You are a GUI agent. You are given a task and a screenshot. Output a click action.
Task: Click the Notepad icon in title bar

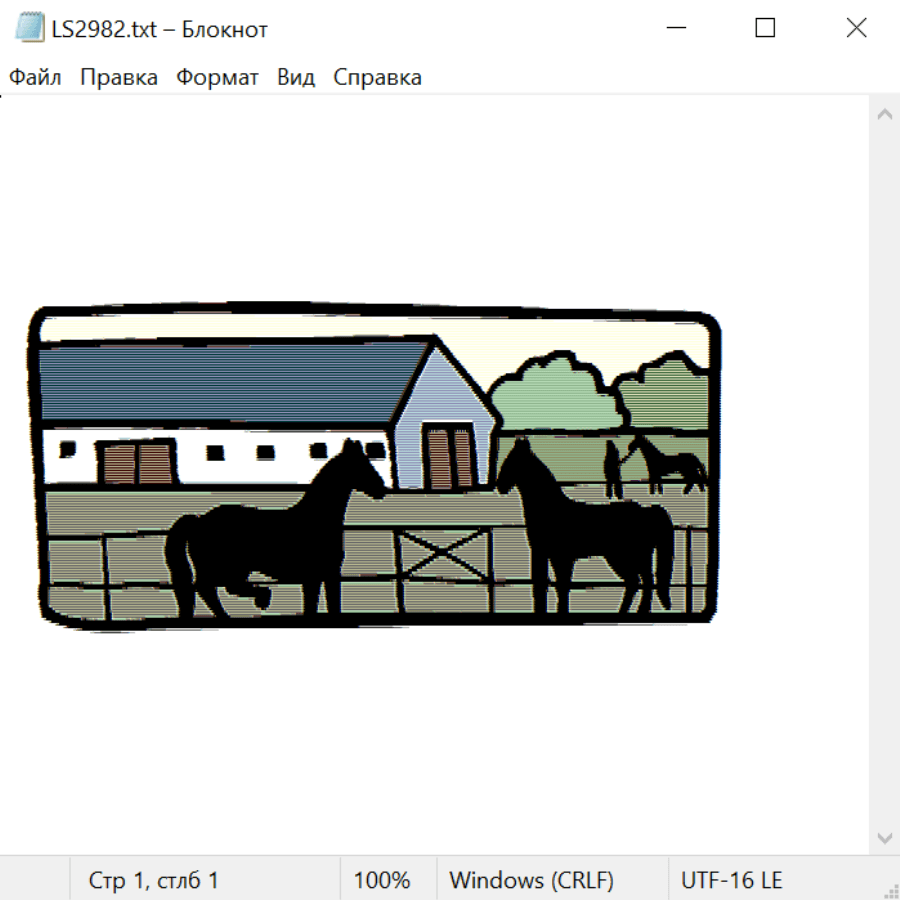click(29, 27)
